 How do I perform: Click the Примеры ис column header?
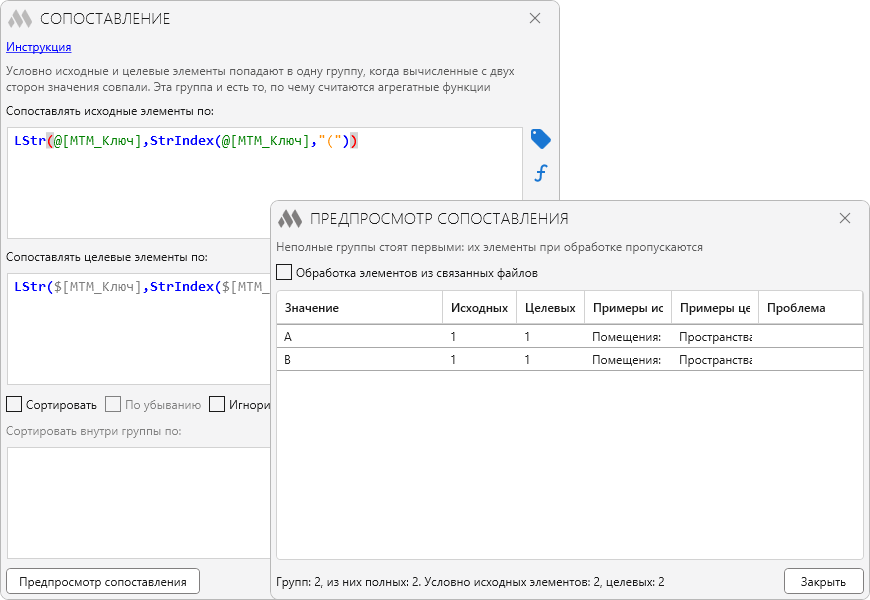click(x=628, y=308)
